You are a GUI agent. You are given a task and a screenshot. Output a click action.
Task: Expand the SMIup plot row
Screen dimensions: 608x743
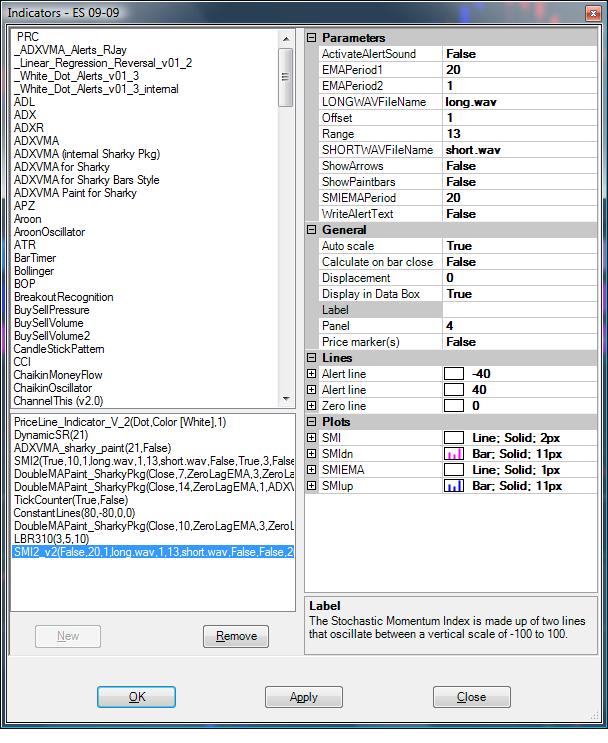(x=311, y=486)
